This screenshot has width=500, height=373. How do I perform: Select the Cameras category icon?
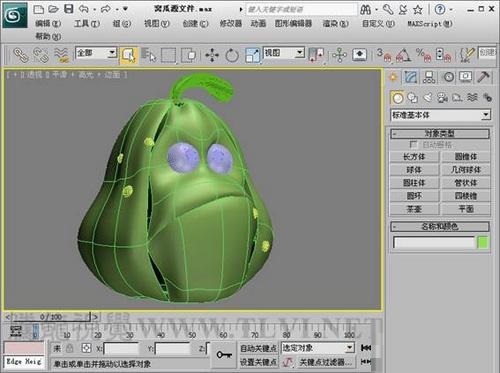click(x=442, y=98)
